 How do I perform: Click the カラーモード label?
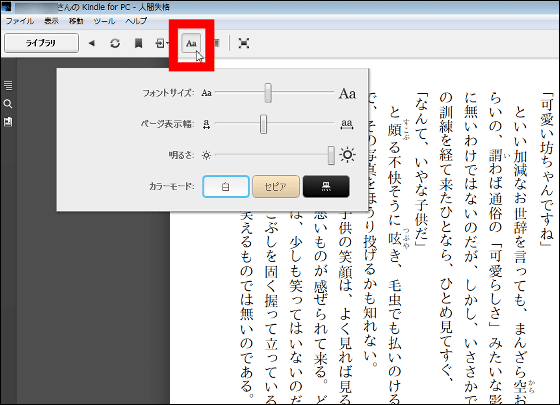171,186
